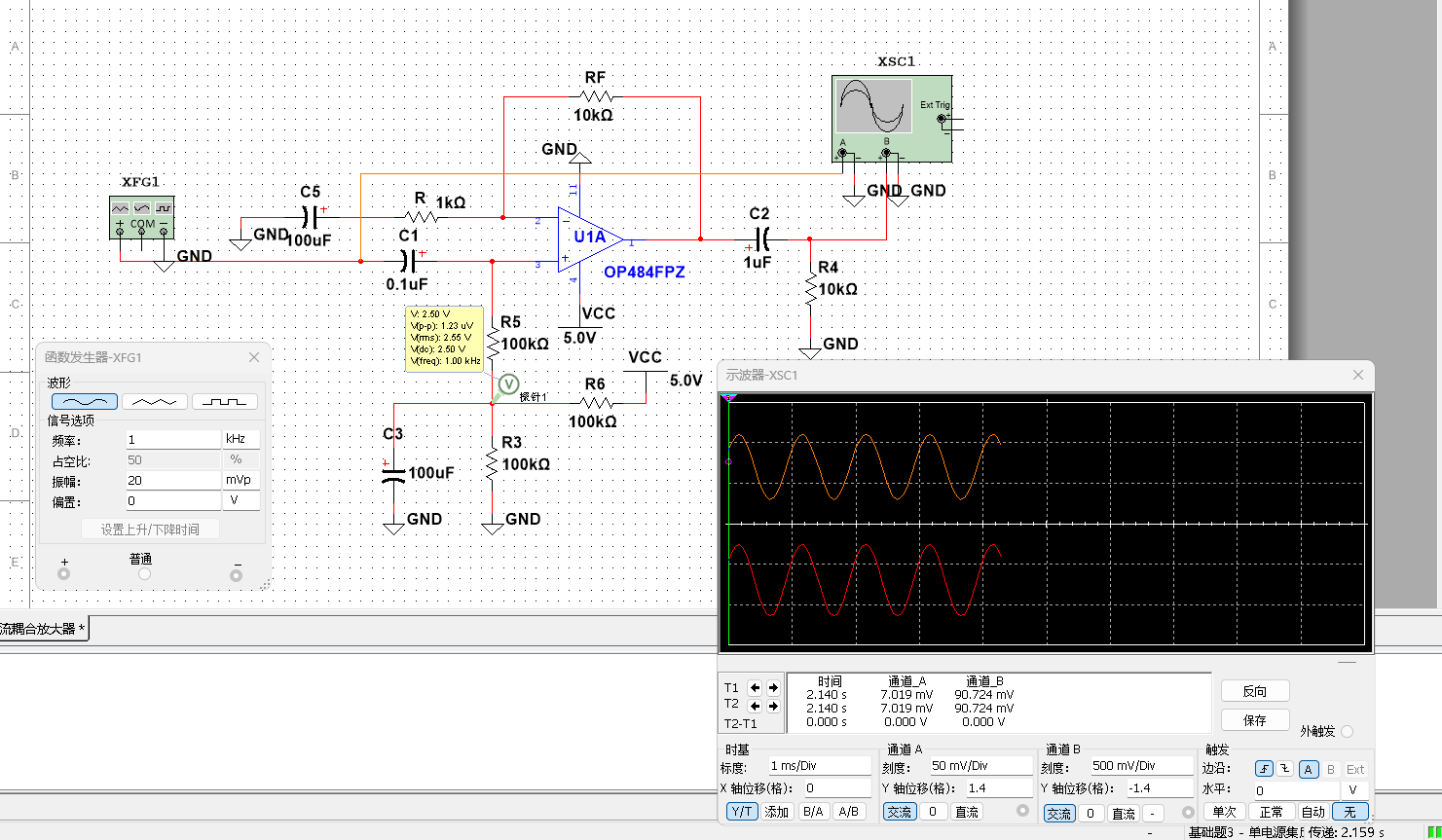The width and height of the screenshot is (1442, 840).
Task: Click the XFG1 function generator icon
Action: [x=142, y=217]
